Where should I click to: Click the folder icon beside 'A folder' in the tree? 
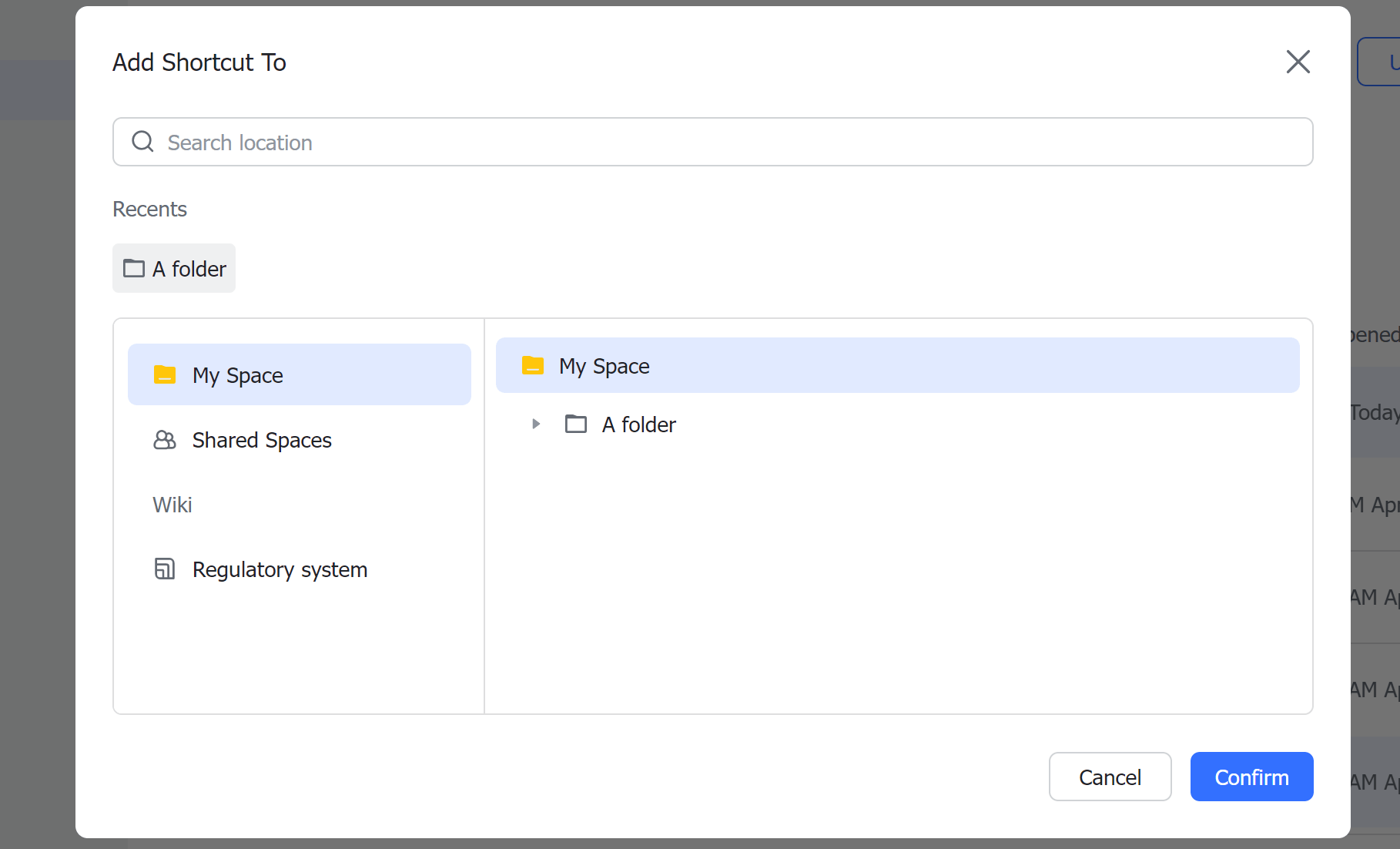(x=575, y=424)
